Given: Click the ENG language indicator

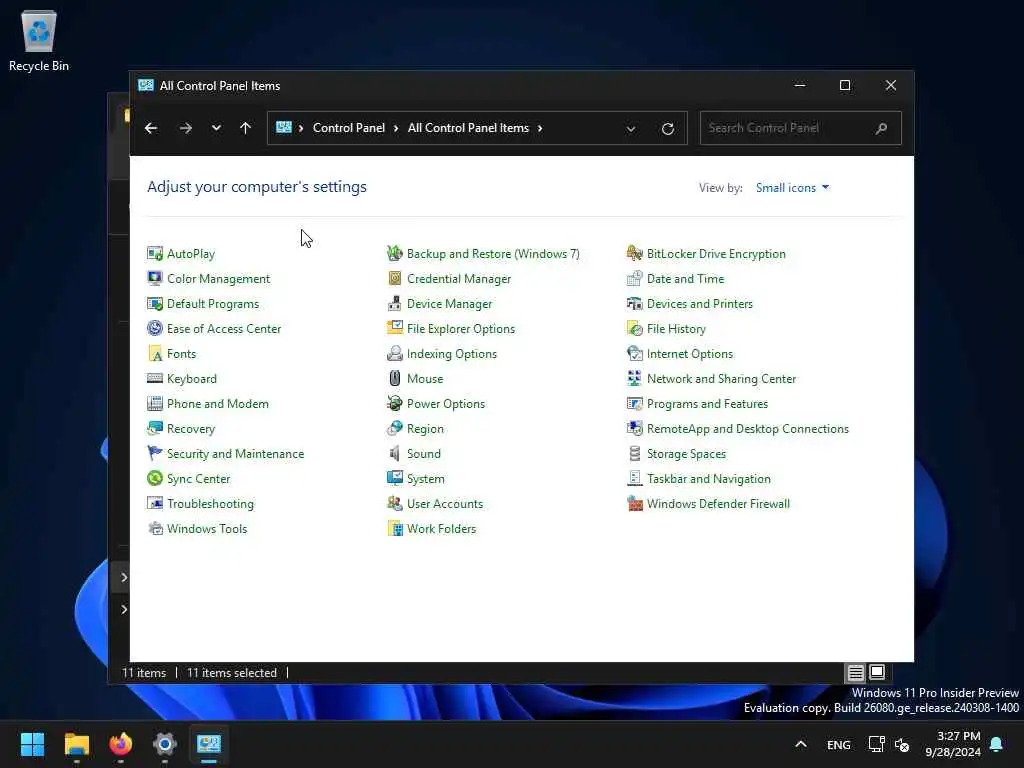Looking at the screenshot, I should click(839, 744).
